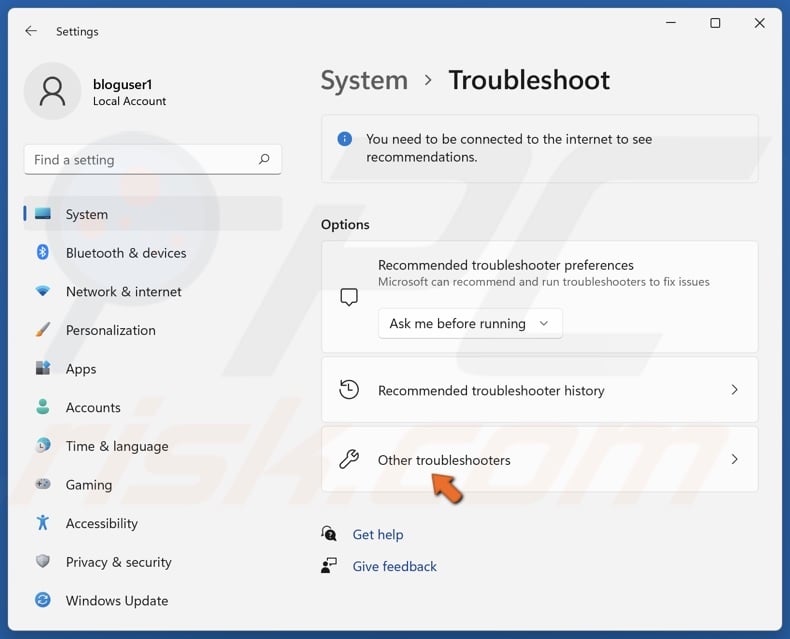Click the history clock icon
790x639 pixels.
[349, 390]
